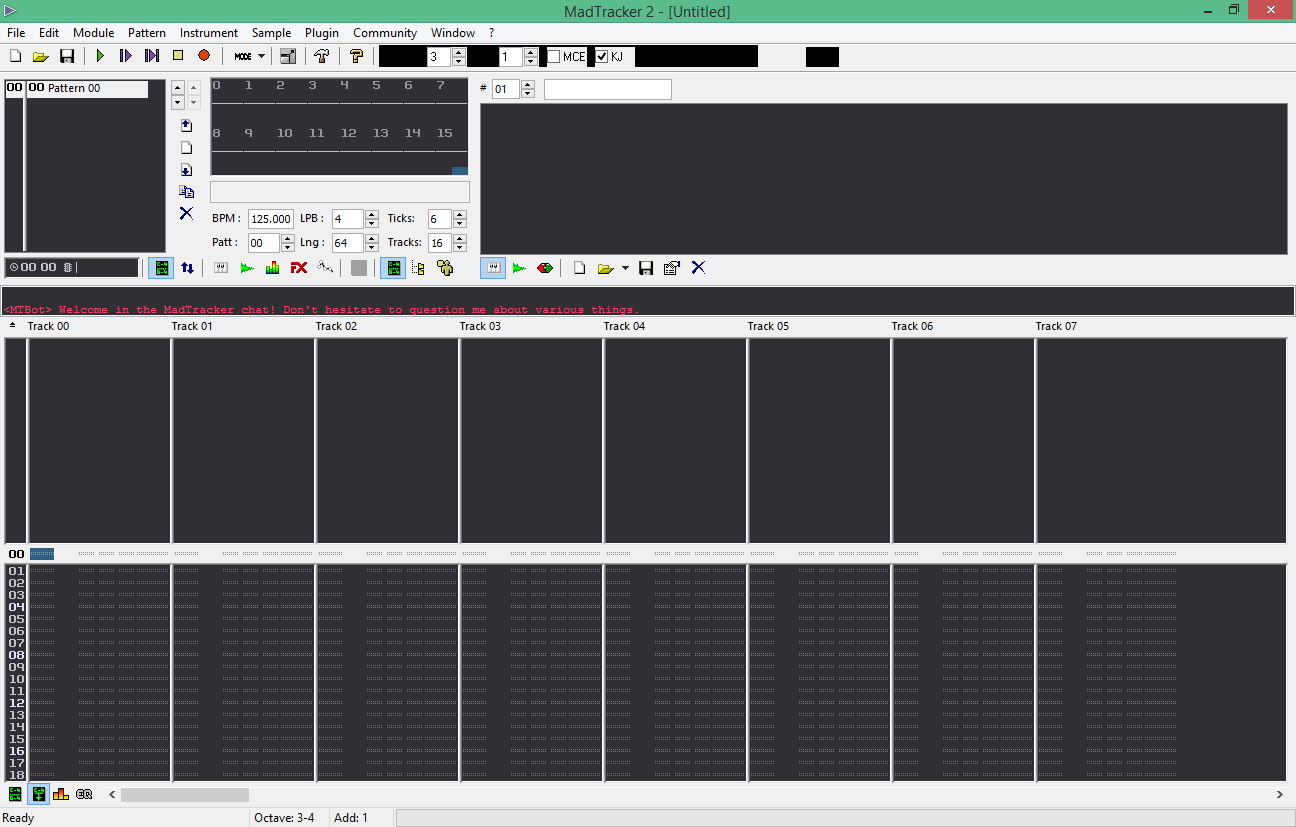
Task: Click the red FX icon
Action: [299, 268]
